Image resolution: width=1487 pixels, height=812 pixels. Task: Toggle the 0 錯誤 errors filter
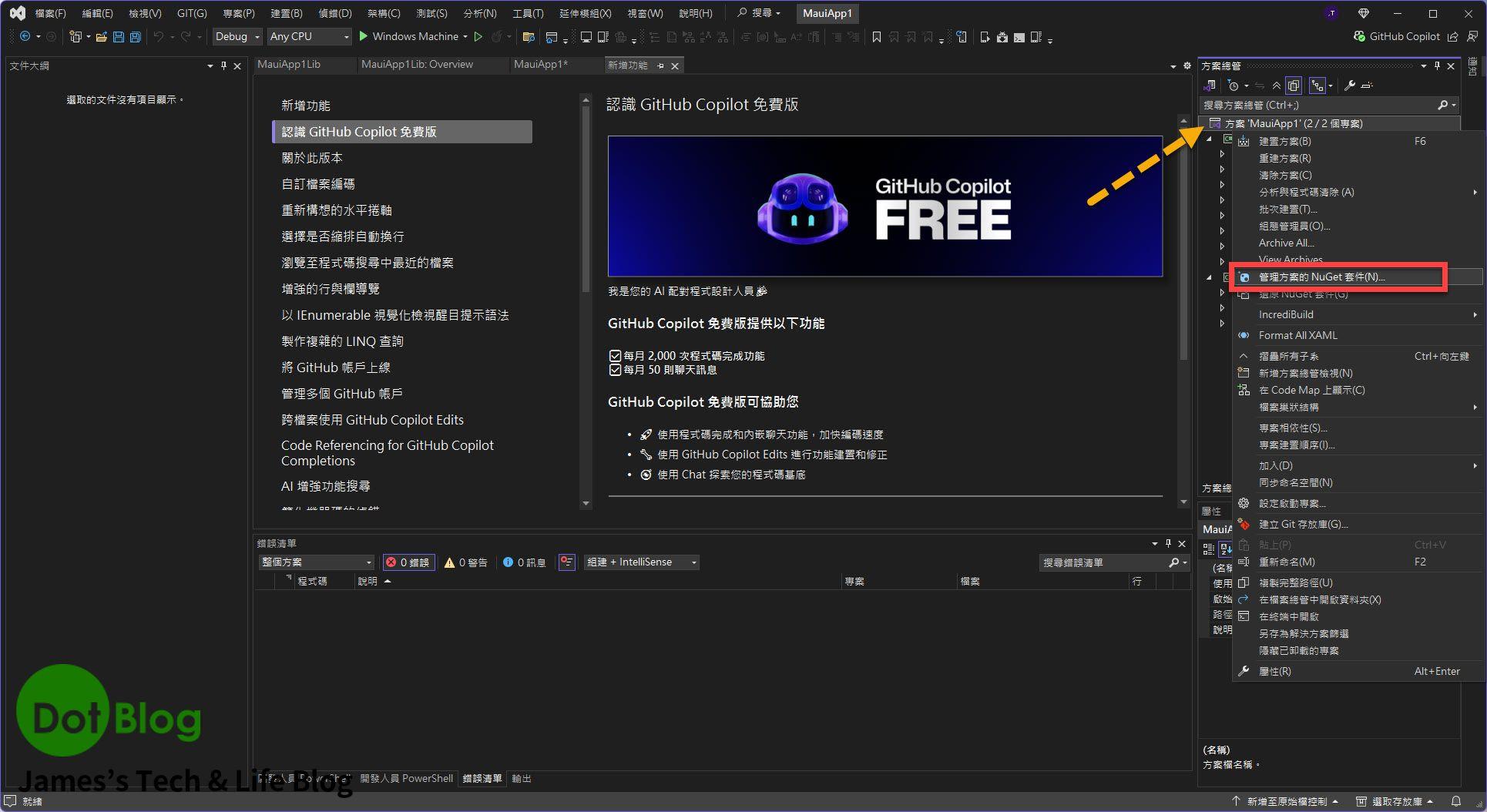point(408,562)
